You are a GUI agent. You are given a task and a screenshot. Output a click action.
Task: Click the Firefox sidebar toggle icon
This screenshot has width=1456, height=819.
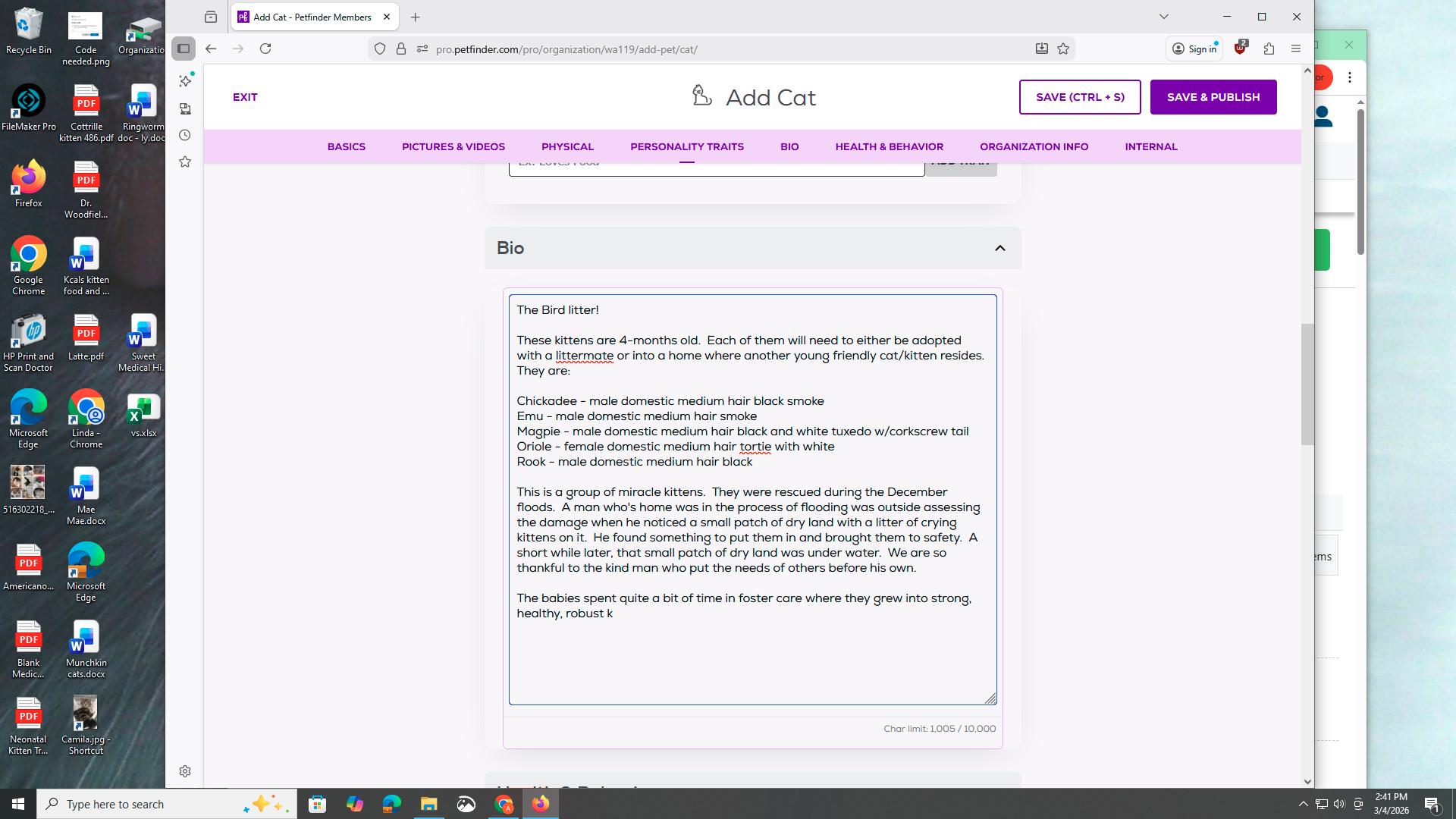[x=184, y=49]
